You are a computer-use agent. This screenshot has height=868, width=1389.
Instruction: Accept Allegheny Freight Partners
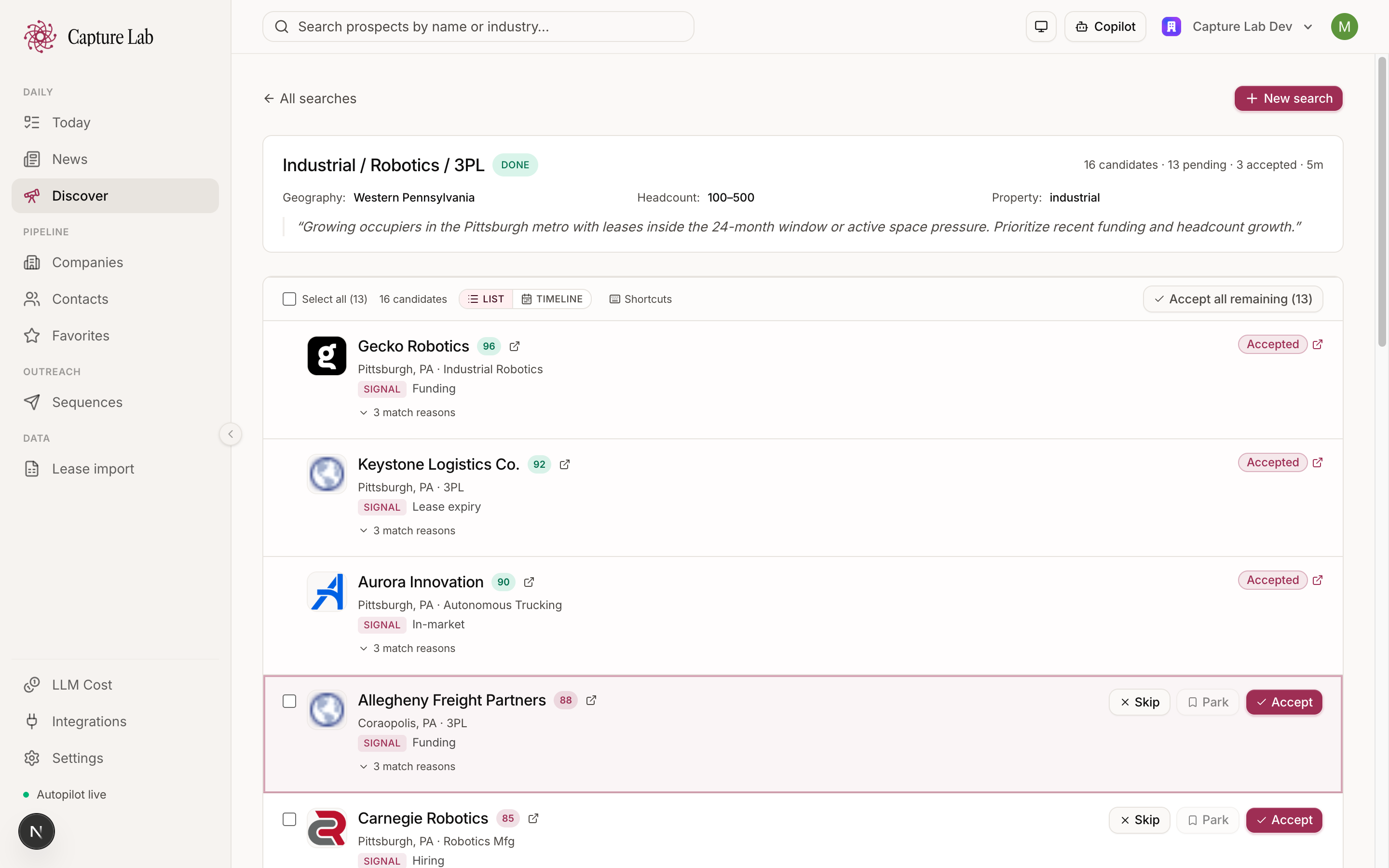click(1284, 703)
